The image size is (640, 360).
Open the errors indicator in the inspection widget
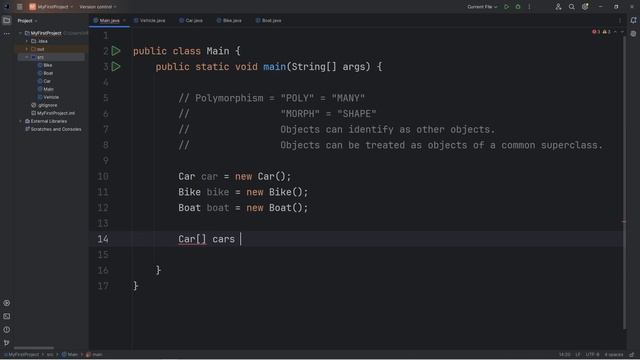pyautogui.click(x=596, y=32)
